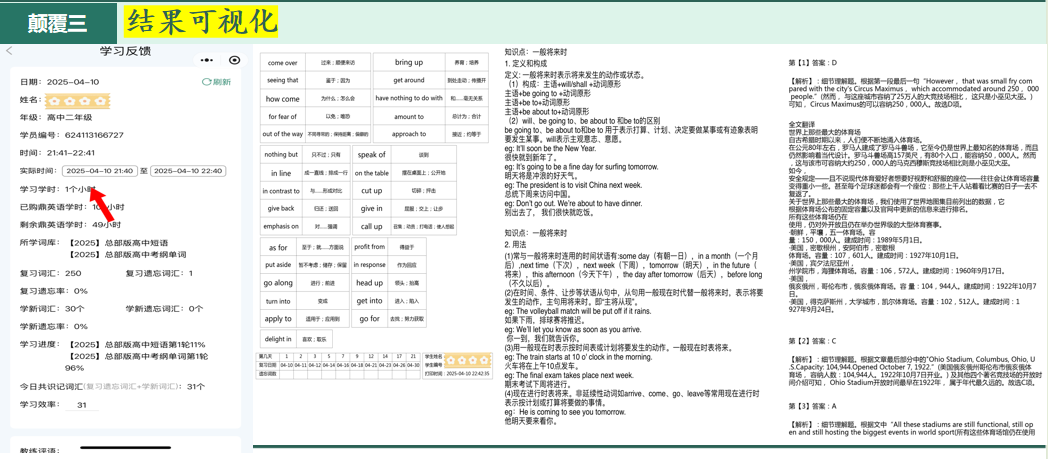
Task: Open the start time field 2025-04-10 21:40
Action: coord(100,171)
